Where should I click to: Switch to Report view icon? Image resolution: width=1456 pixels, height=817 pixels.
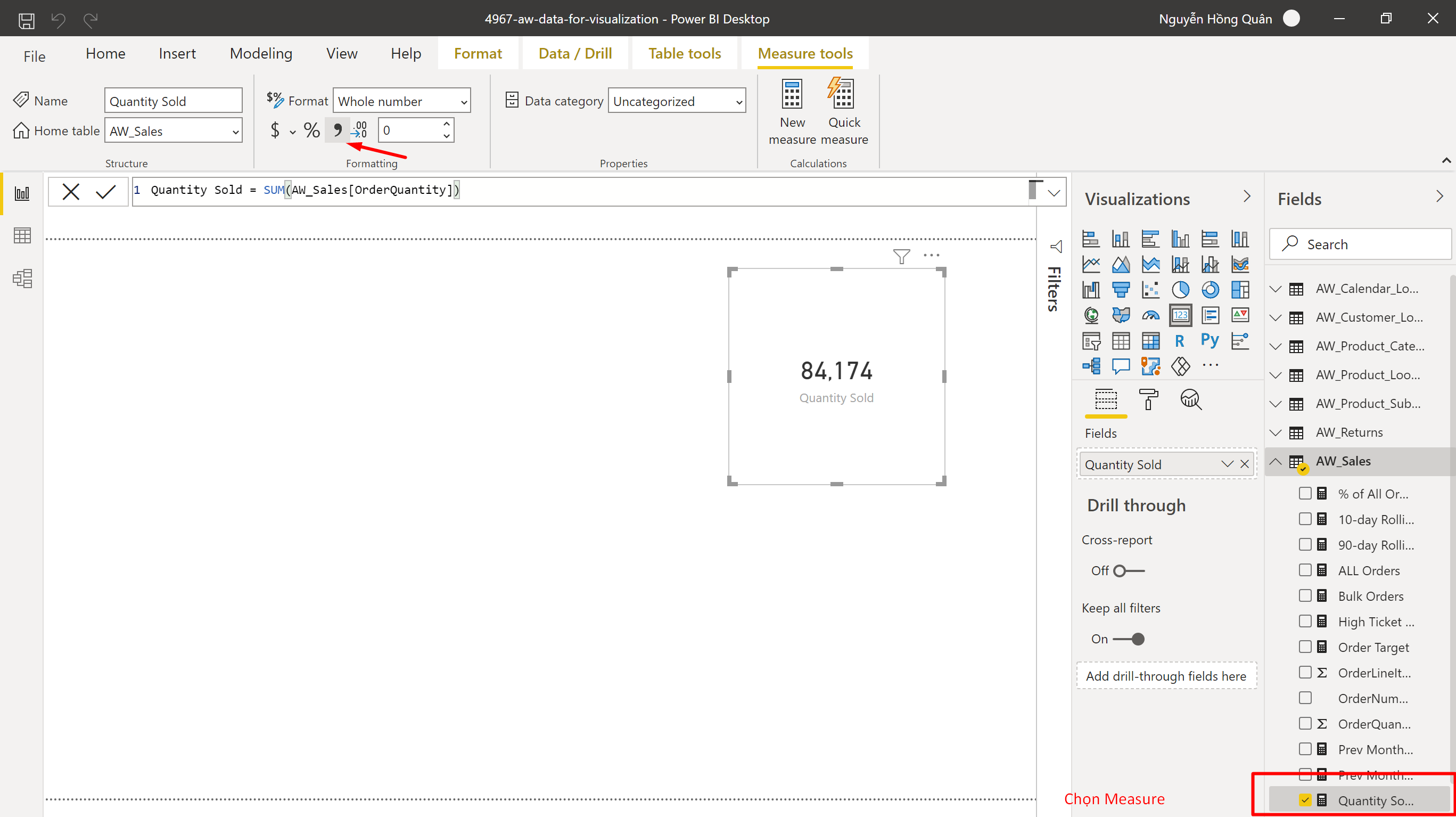22,194
